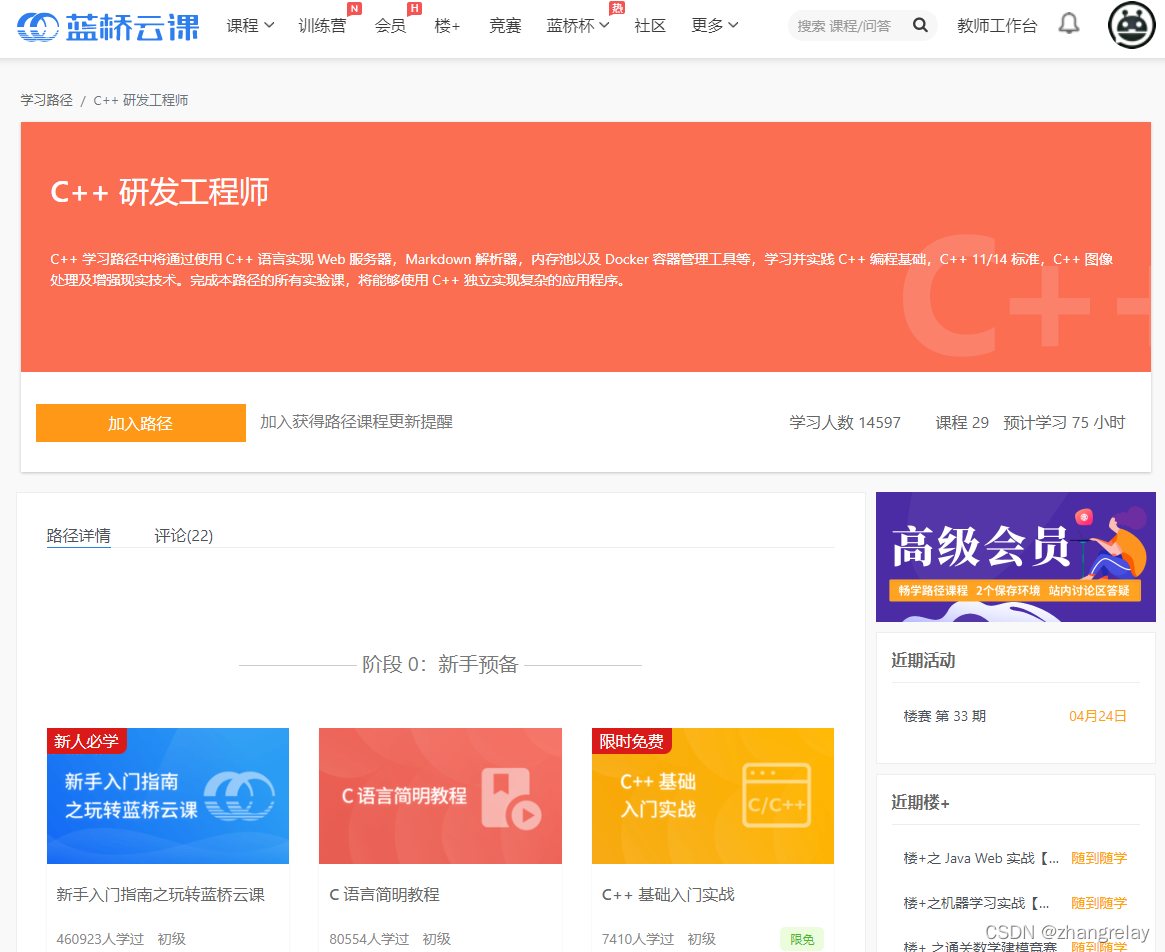The image size is (1165, 952).
Task: Open 社区 in the navigation bar
Action: point(650,25)
